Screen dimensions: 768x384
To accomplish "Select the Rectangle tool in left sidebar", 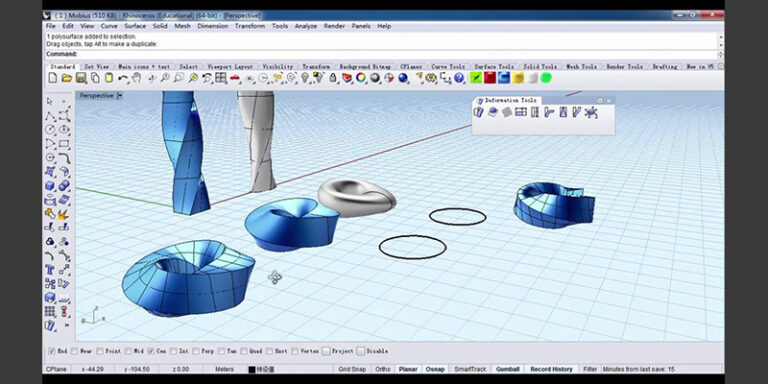I will point(64,144).
